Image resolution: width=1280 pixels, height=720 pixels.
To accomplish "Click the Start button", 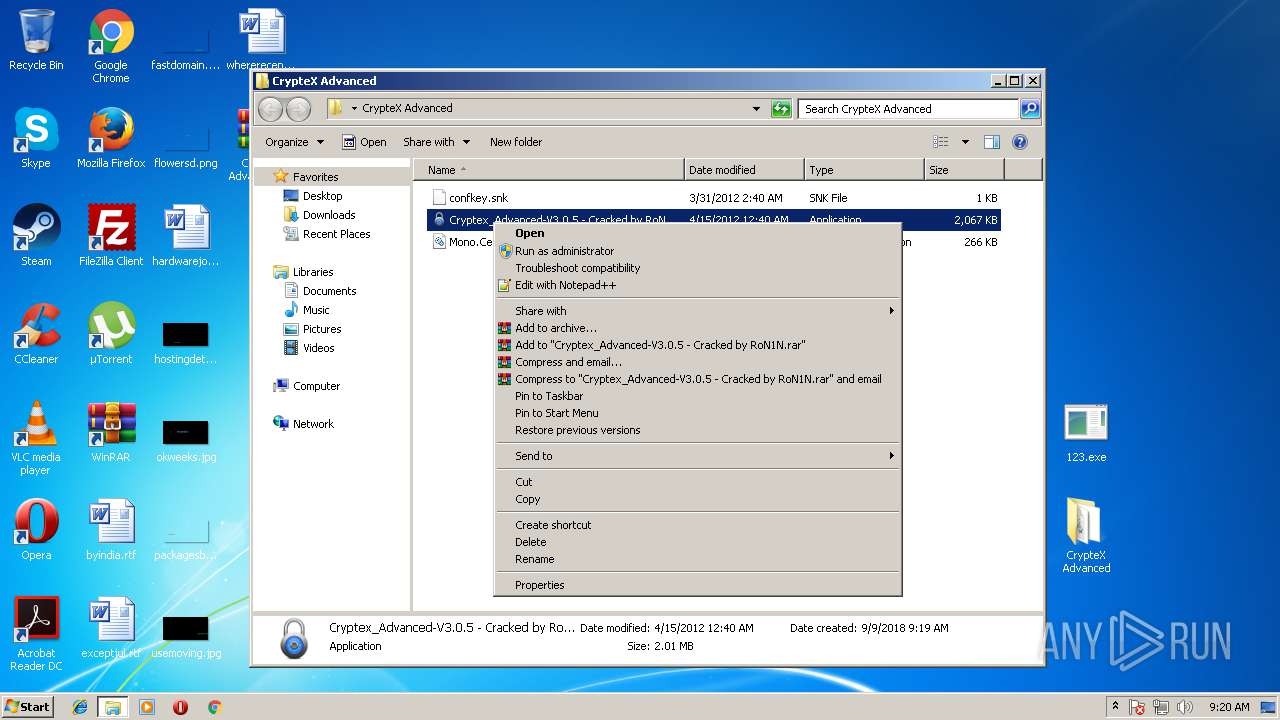I will pyautogui.click(x=28, y=706).
